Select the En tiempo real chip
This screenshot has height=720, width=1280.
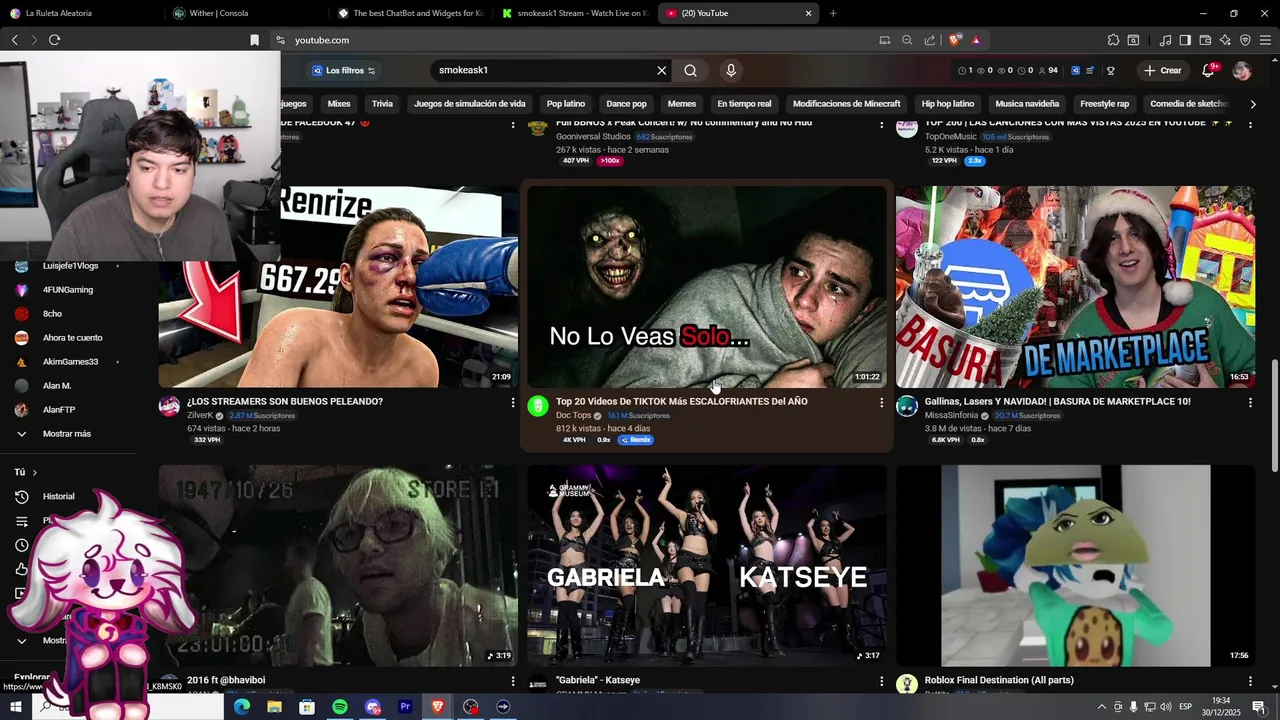coord(744,104)
